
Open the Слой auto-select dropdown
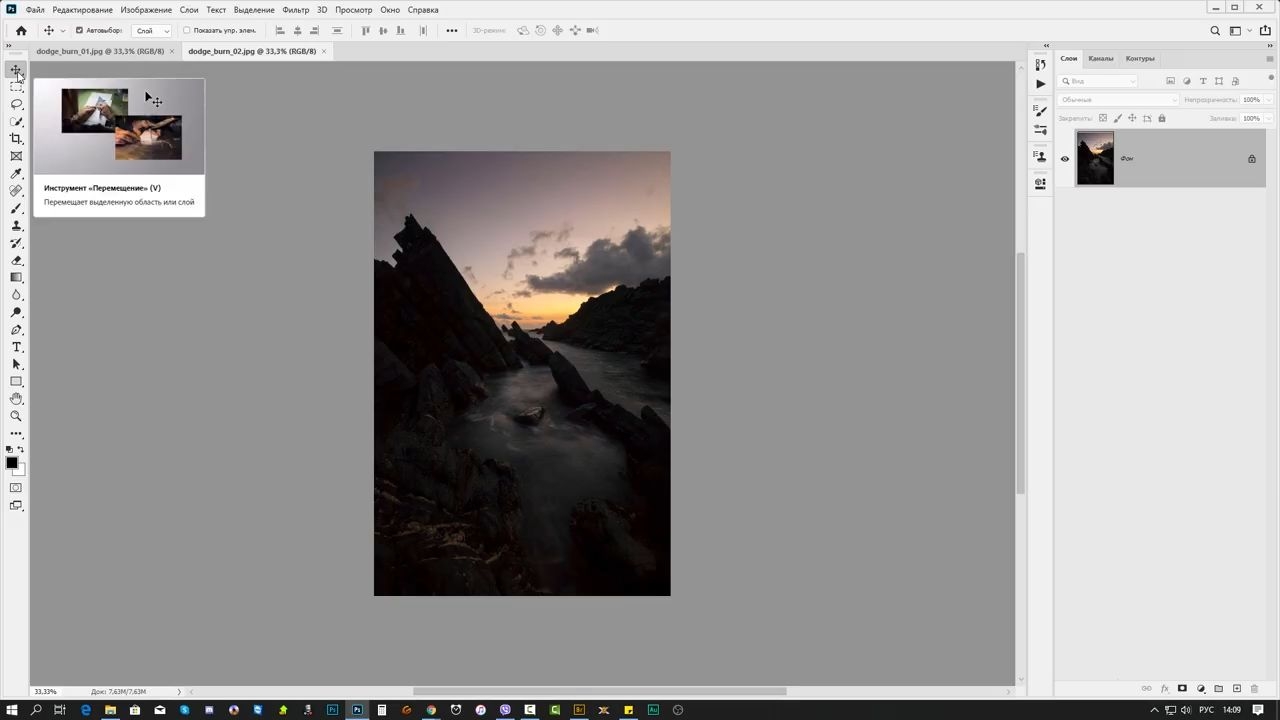[152, 31]
